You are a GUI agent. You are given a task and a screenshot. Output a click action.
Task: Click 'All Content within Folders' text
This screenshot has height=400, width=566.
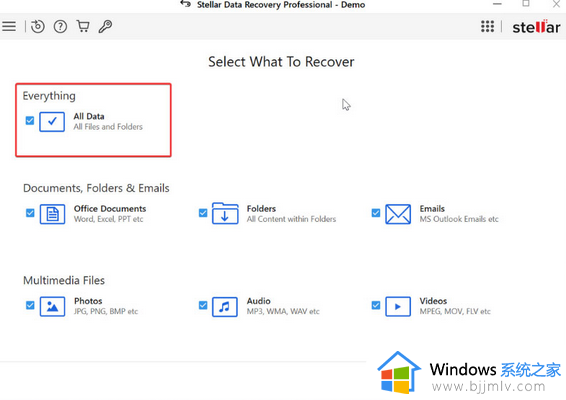tap(292, 219)
